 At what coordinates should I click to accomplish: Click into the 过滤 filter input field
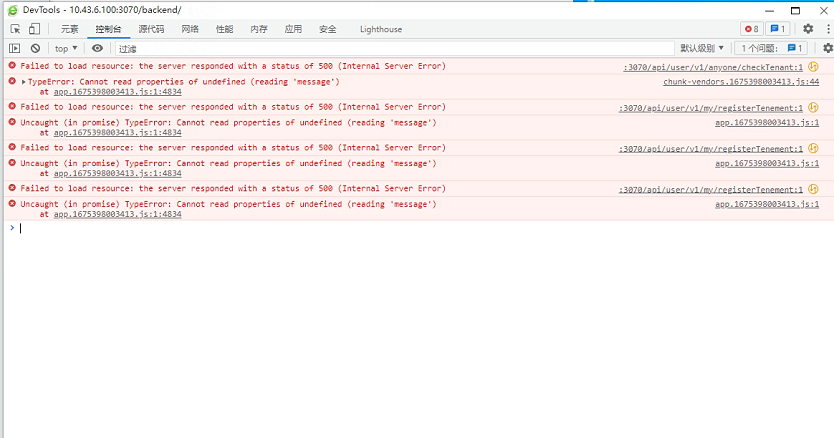coord(390,48)
